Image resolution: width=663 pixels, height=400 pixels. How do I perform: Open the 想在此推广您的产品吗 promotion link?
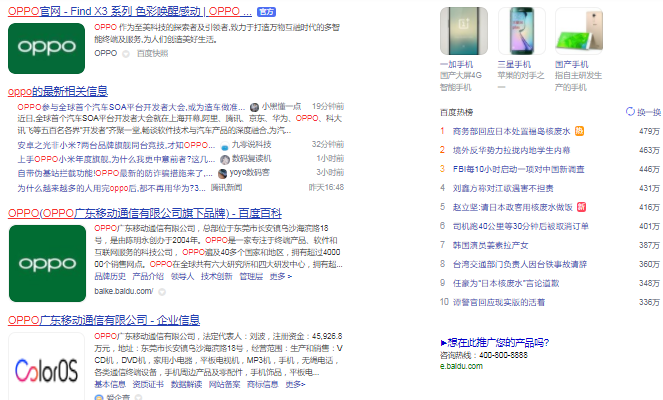495,343
